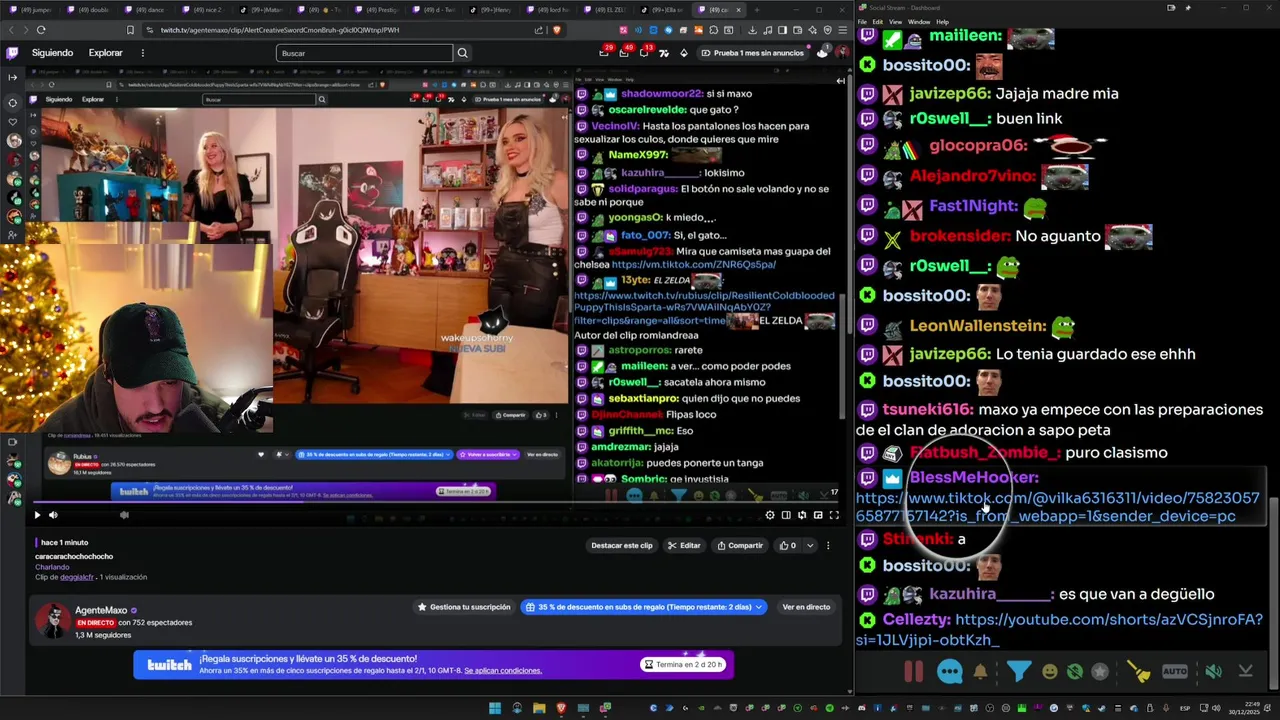
Task: Click the blue chat bubble icon in Social Stream
Action: tap(949, 671)
